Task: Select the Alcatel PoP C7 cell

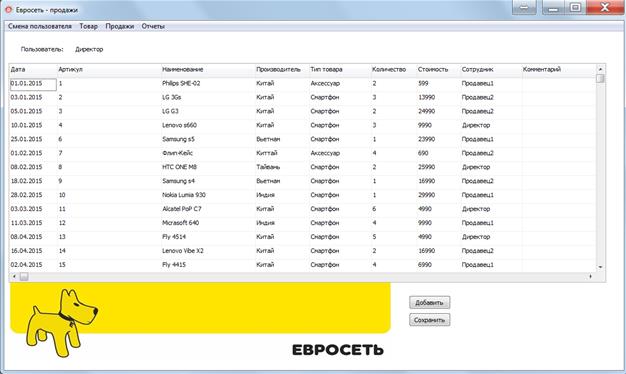Action: pyautogui.click(x=208, y=209)
